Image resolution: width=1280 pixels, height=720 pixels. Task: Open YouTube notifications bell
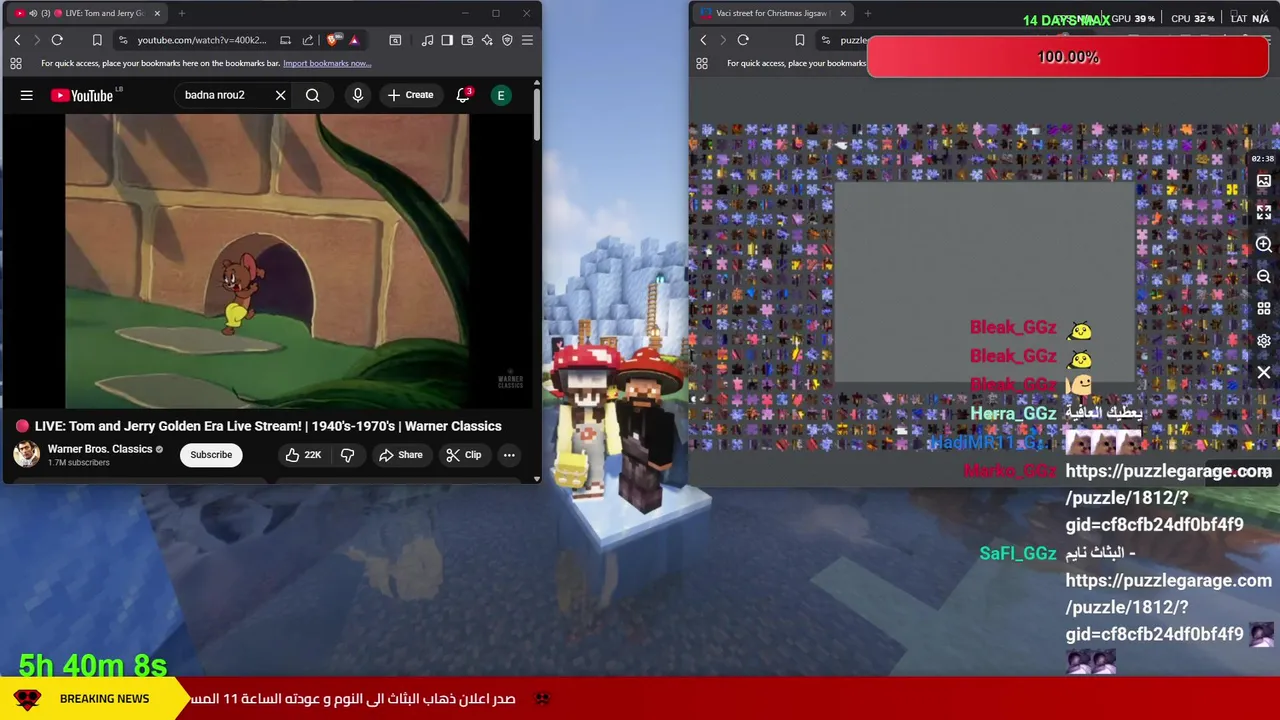pyautogui.click(x=463, y=95)
